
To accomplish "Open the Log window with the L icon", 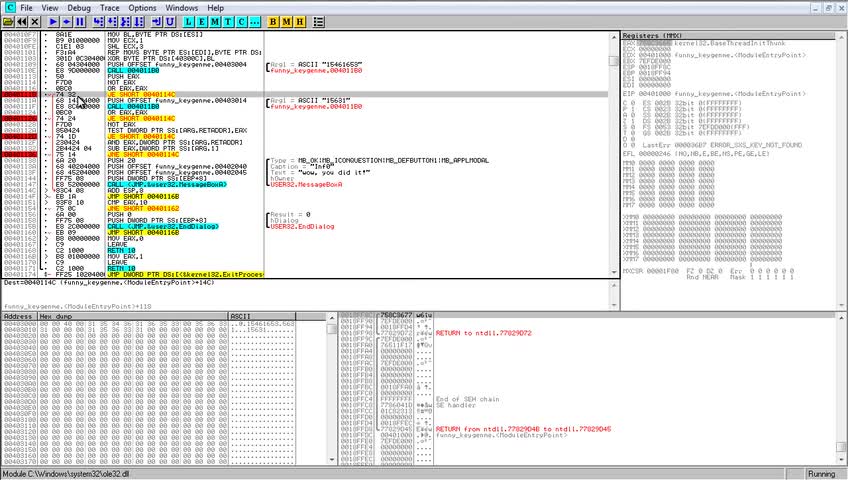I will point(188,22).
